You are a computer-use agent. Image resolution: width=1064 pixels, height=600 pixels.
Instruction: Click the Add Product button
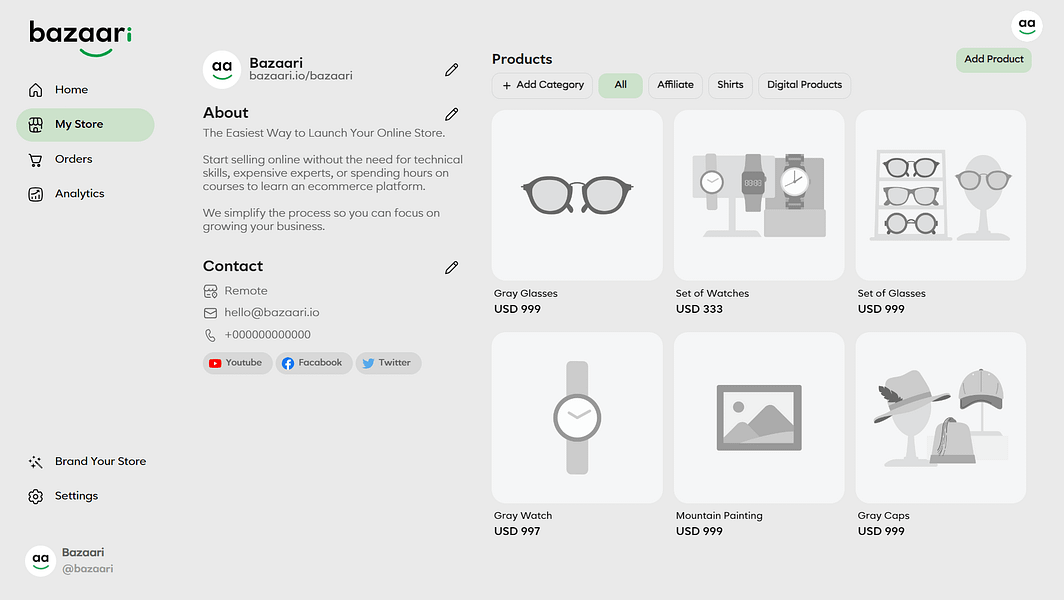[x=993, y=60]
